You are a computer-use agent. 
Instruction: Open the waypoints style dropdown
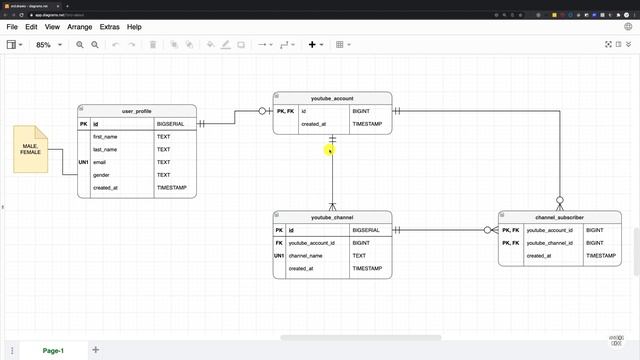[x=287, y=44]
